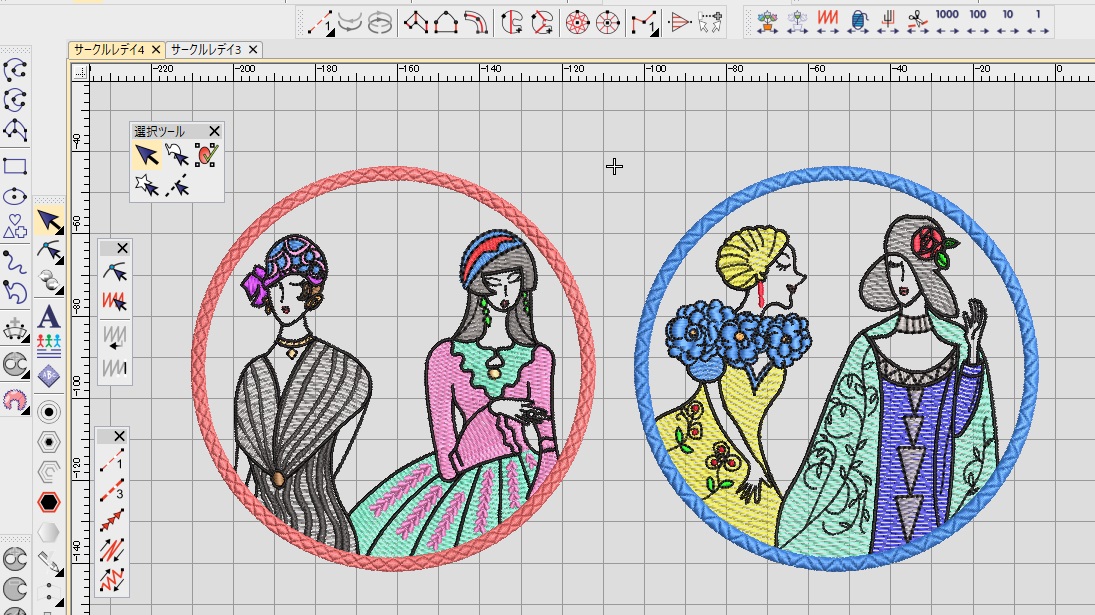Select the curved column satin tool
Screen dimensions: 1095x615
click(476, 22)
